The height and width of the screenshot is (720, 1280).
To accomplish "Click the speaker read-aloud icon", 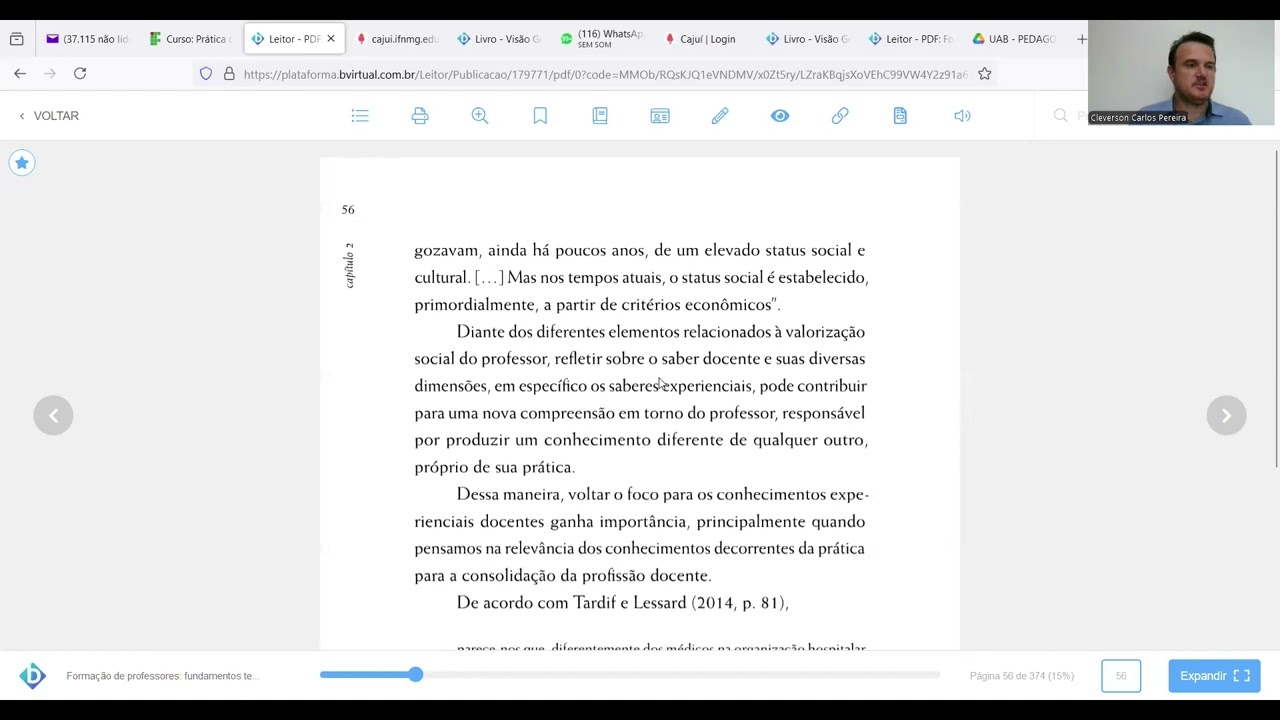I will [962, 116].
